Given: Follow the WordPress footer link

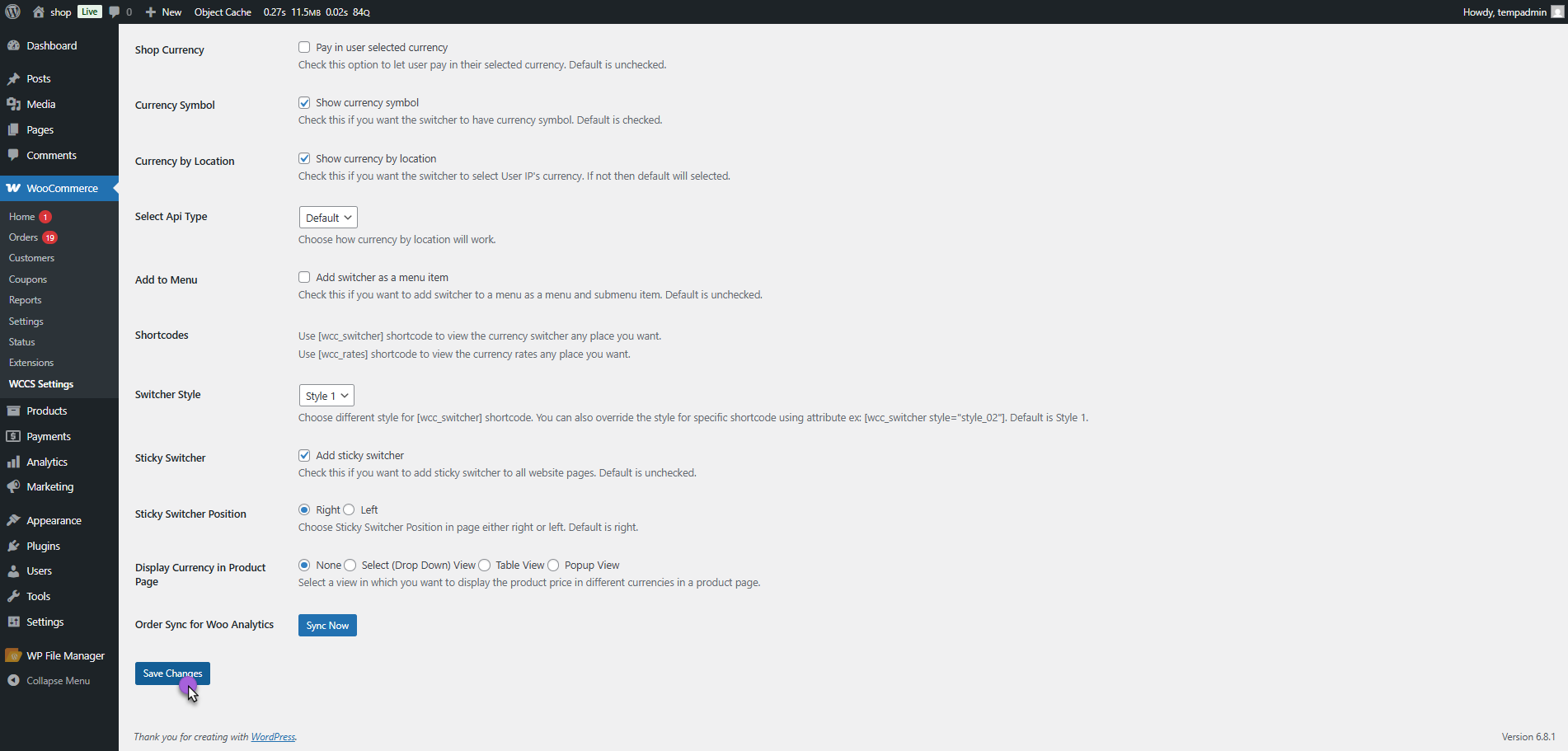Looking at the screenshot, I should click(273, 737).
